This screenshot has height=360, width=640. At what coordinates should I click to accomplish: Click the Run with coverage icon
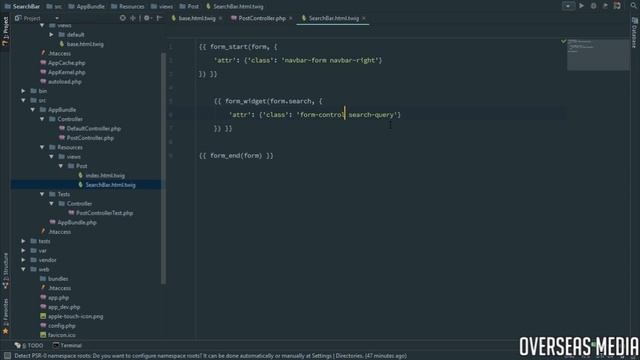[605, 6]
